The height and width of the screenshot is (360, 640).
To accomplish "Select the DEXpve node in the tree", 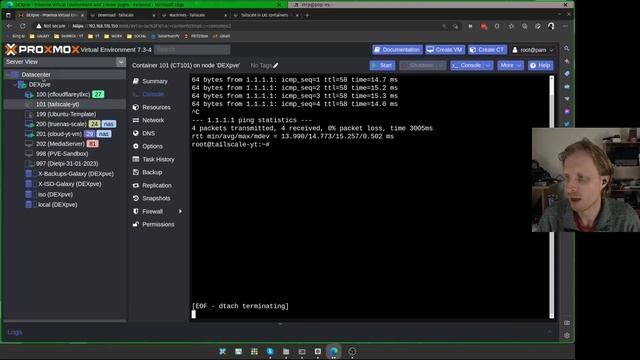I will click(40, 84).
